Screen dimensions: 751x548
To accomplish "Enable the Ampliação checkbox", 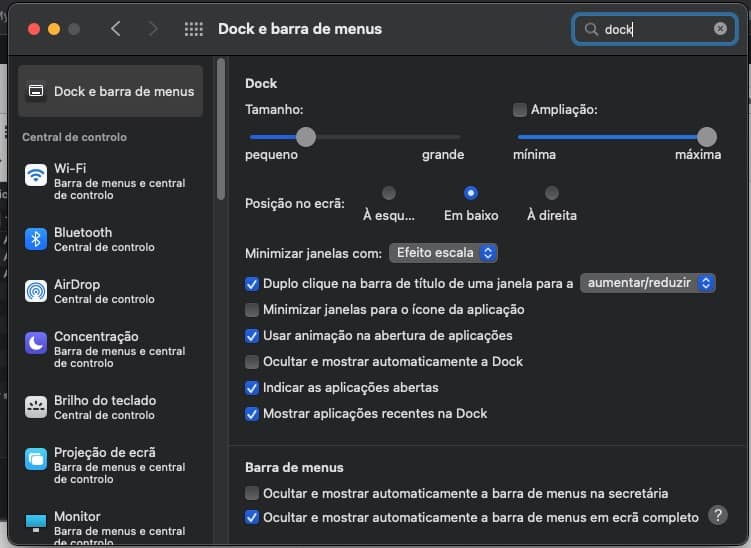I will pyautogui.click(x=520, y=109).
